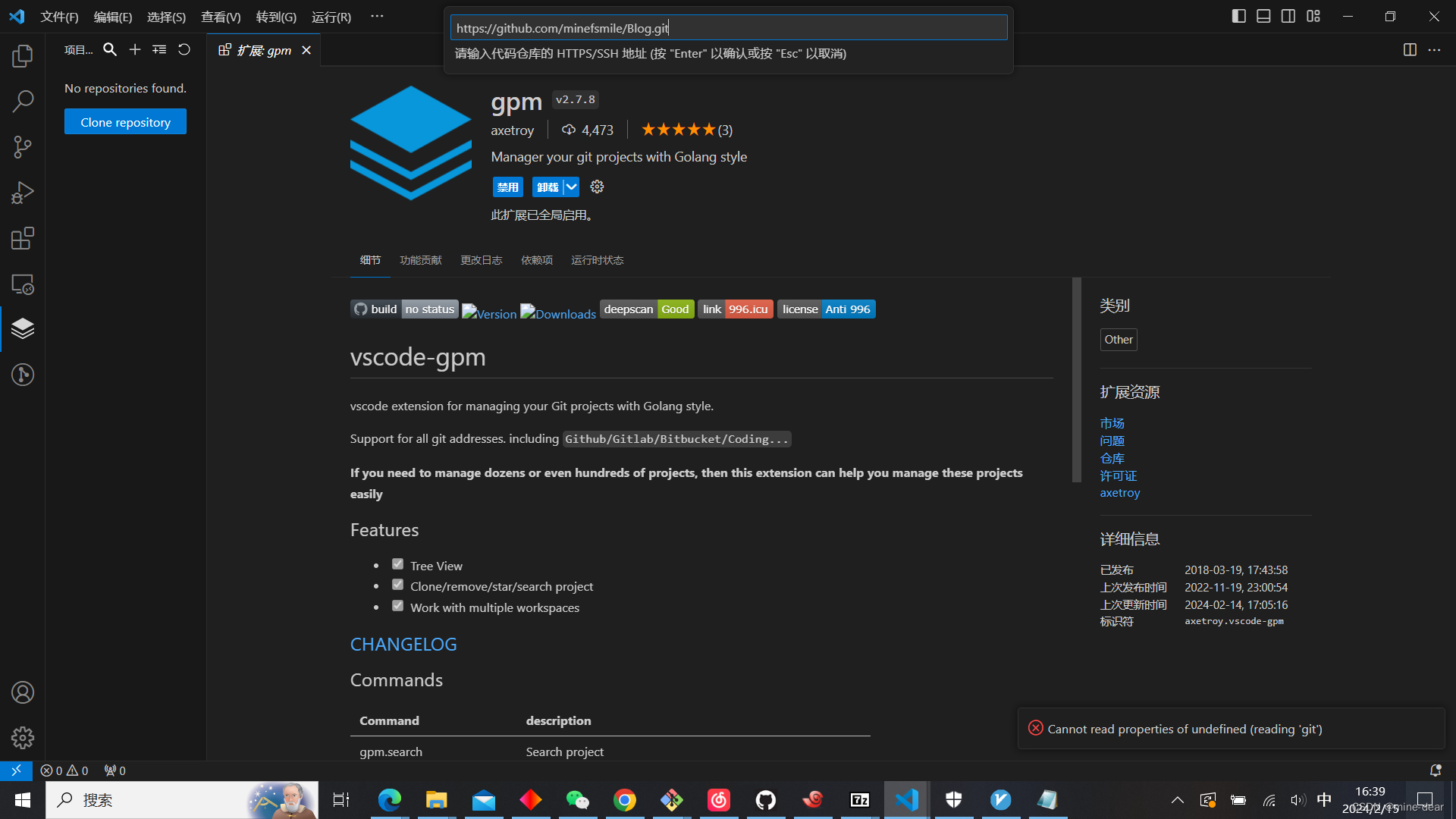Open the CHANGELOG link
This screenshot has width=1456, height=819.
403,644
